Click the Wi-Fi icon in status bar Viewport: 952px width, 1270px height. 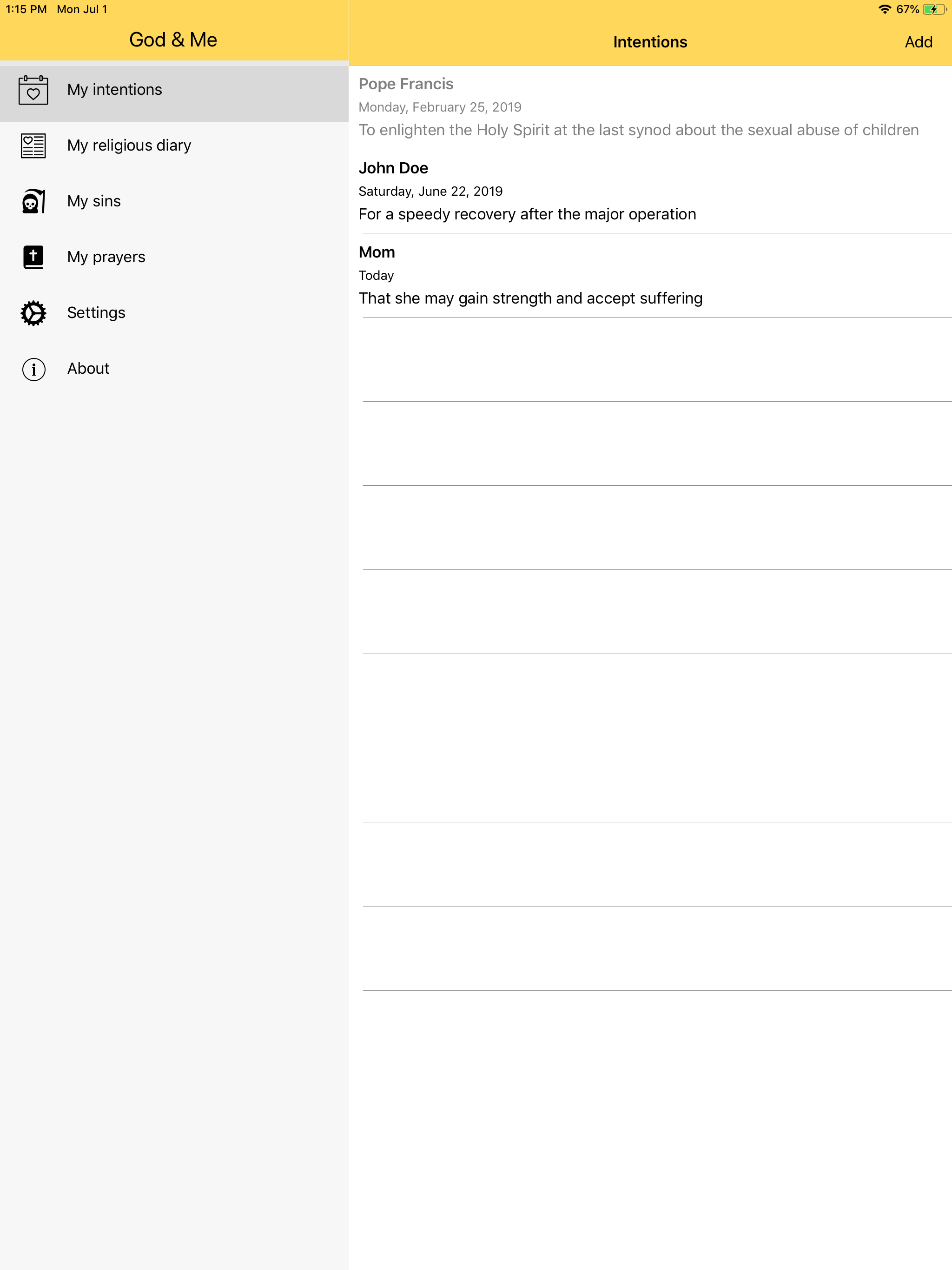[x=884, y=9]
